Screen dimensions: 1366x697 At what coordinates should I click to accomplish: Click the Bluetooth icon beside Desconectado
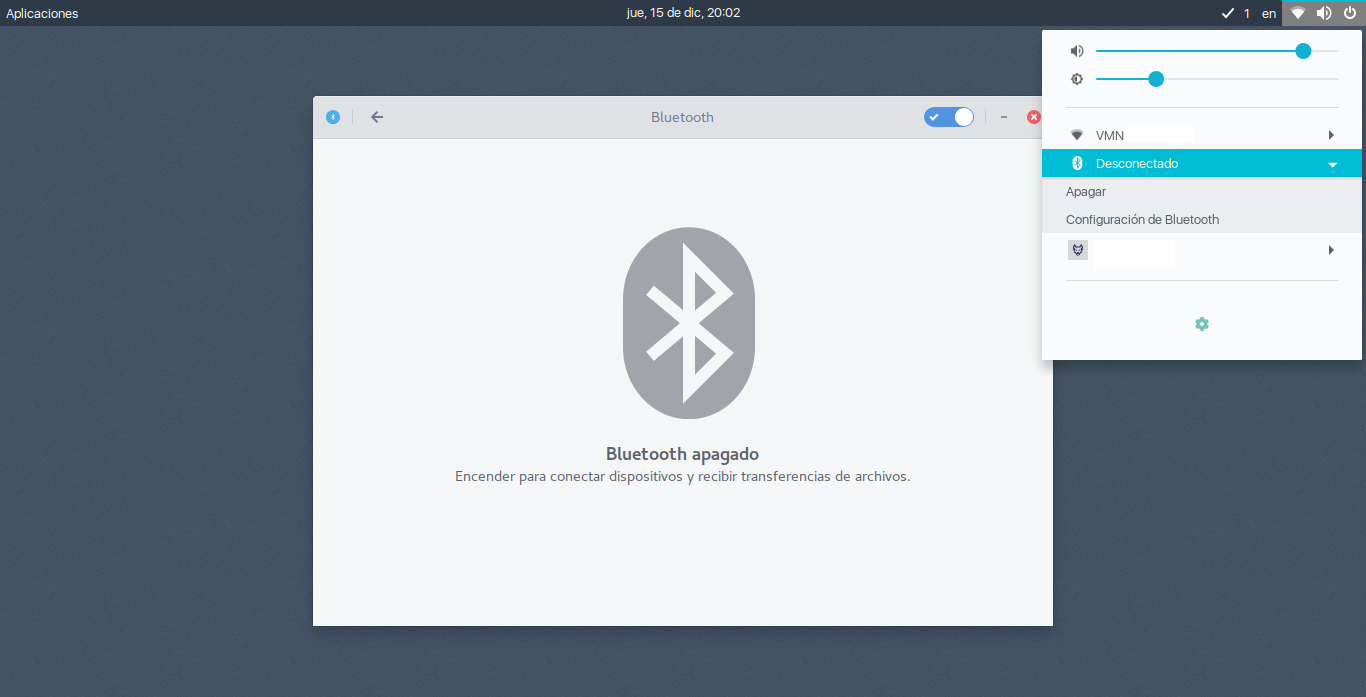1077,163
